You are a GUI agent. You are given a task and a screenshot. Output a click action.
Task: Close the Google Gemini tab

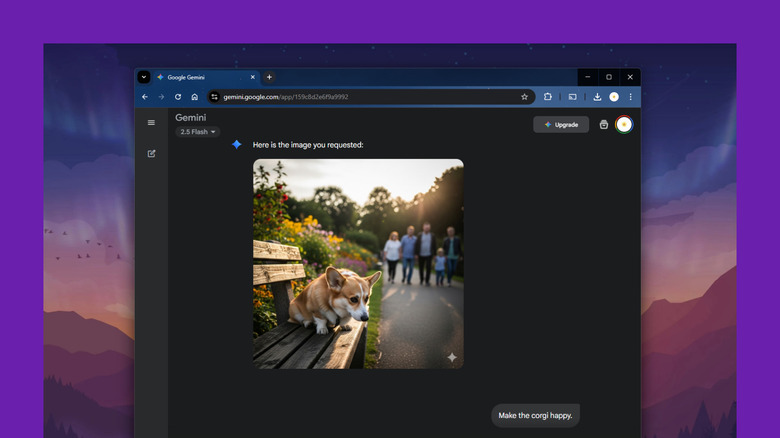[x=252, y=77]
